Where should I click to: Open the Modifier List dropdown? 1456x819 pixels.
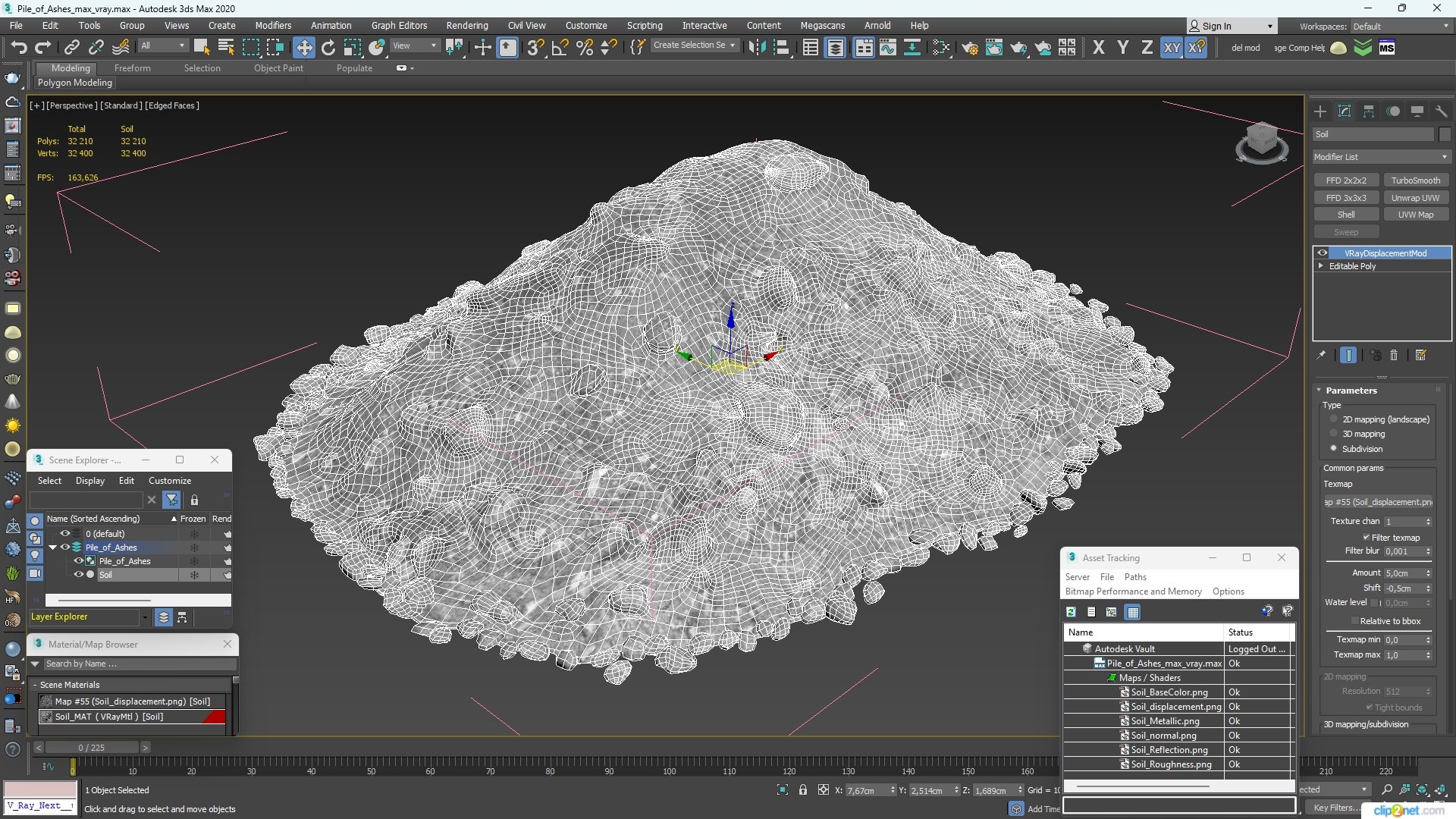pyautogui.click(x=1381, y=157)
